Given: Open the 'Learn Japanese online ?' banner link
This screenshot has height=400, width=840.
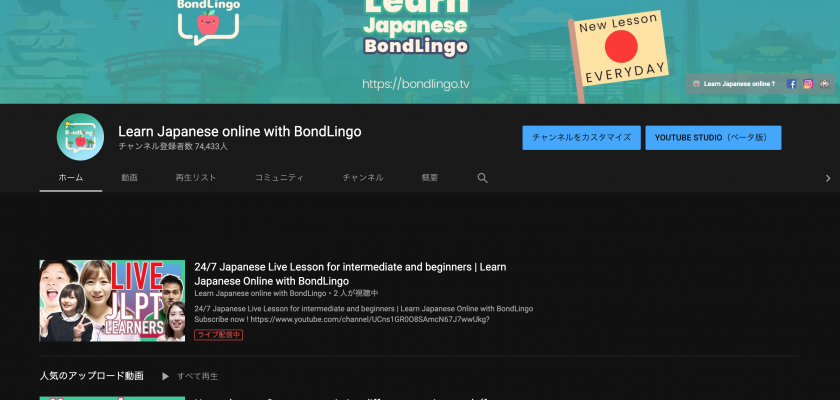Looking at the screenshot, I should (x=739, y=85).
